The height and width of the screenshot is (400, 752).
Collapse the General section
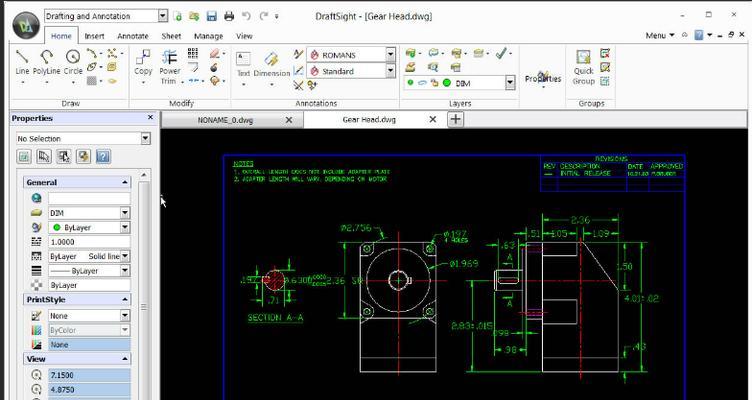click(125, 182)
